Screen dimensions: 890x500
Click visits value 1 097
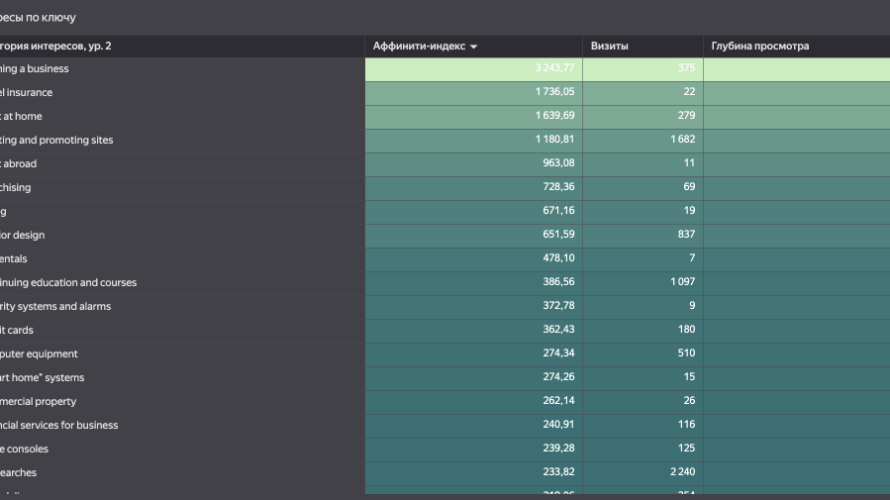682,283
